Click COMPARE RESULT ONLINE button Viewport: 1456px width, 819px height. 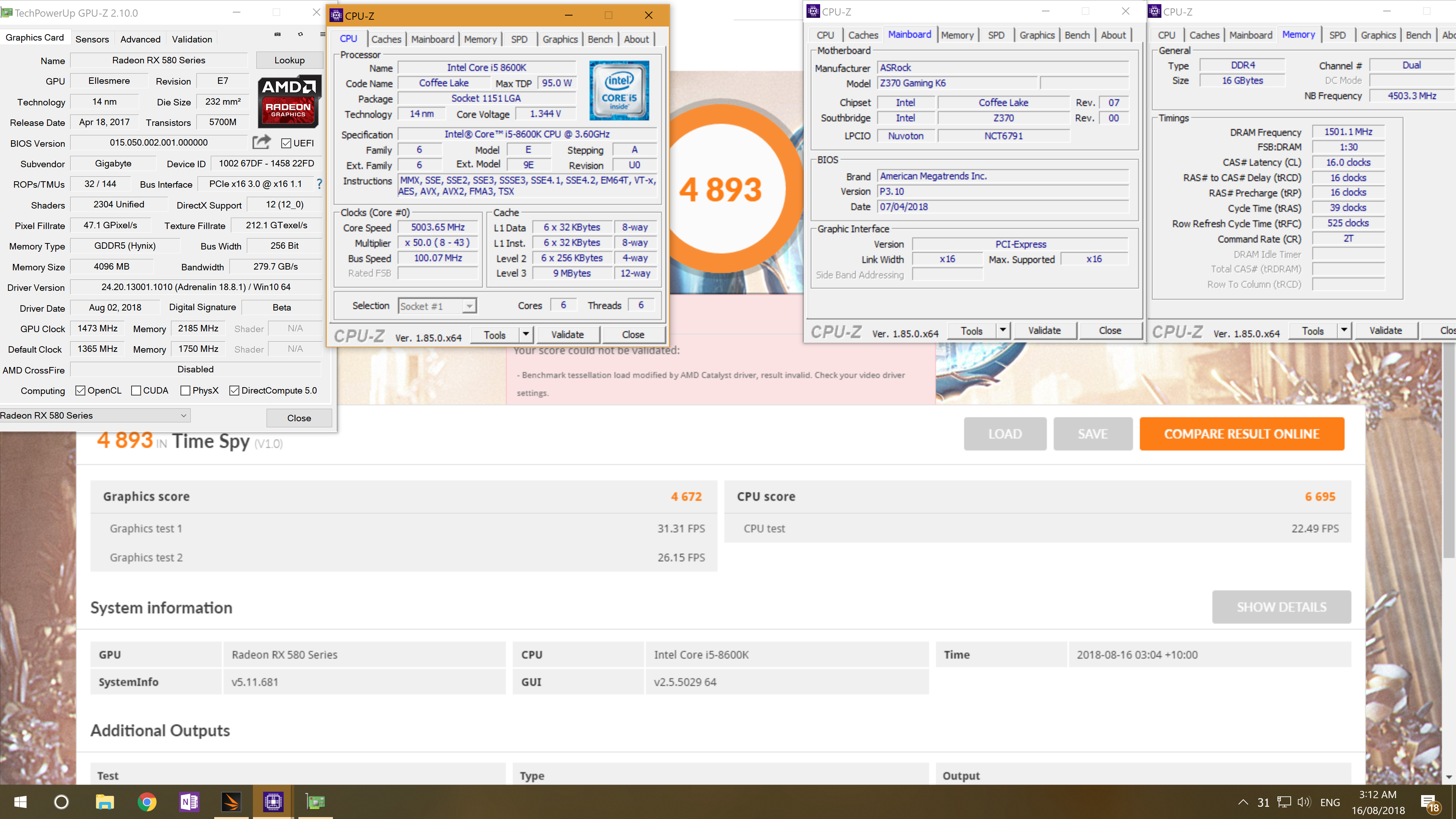(x=1242, y=433)
